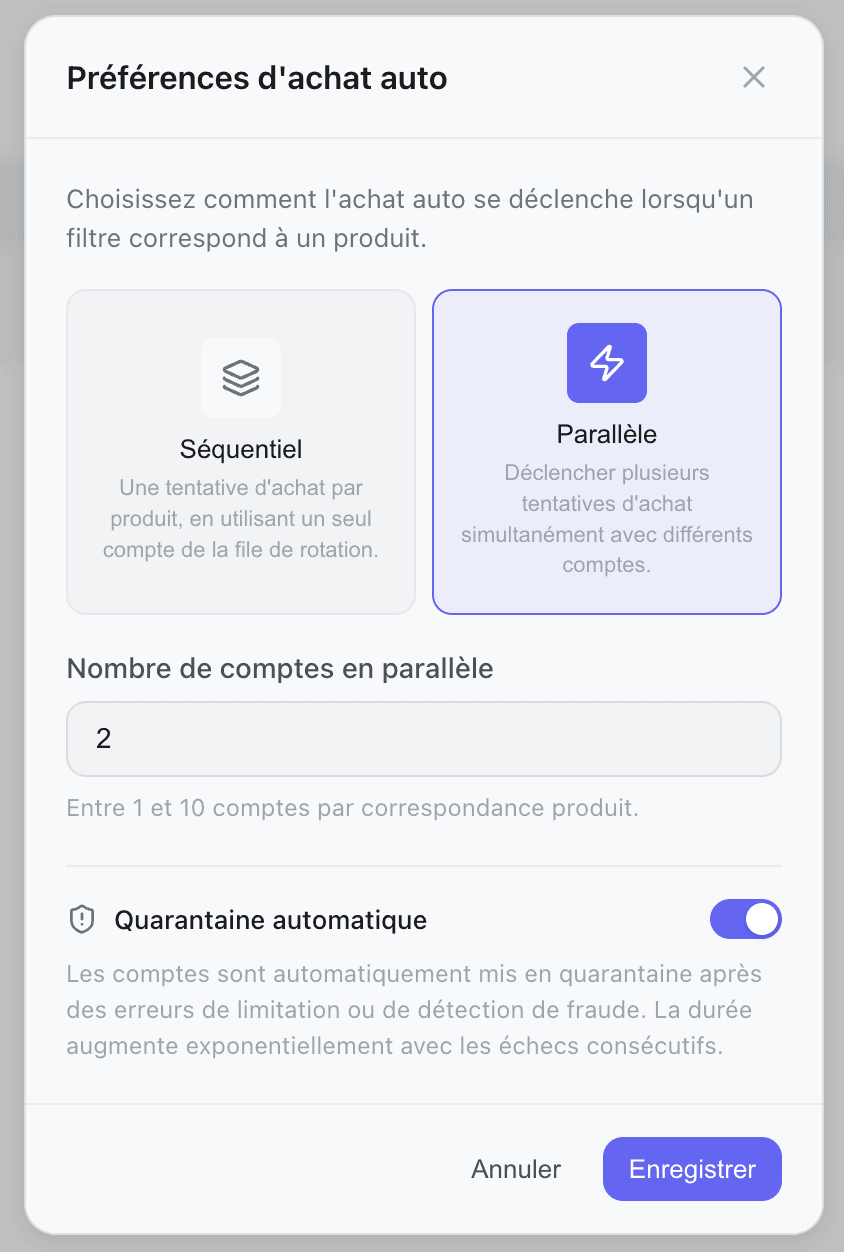The width and height of the screenshot is (844, 1252).
Task: Focus the Nombre de comptes en parallèle field
Action: 424,739
